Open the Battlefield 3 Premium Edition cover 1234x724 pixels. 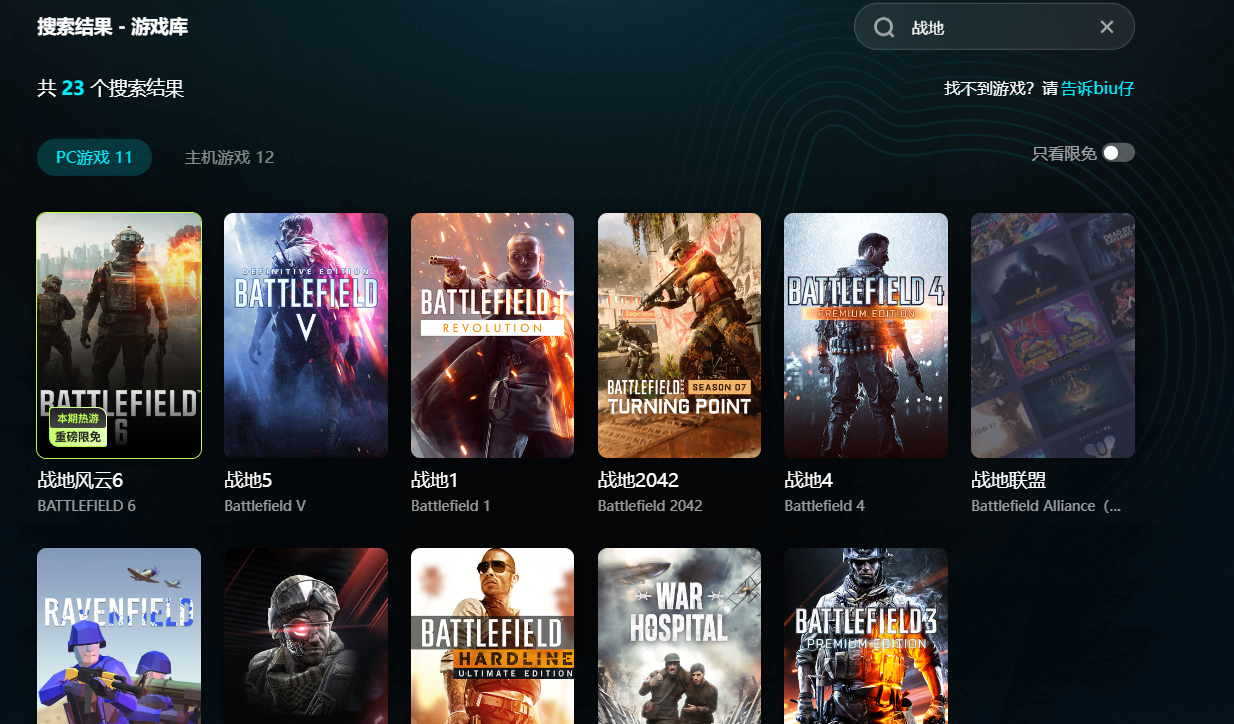(866, 636)
